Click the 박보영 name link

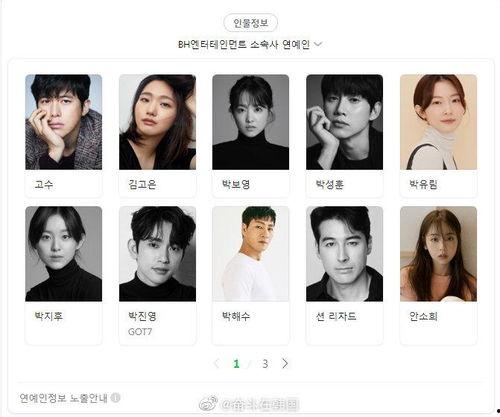[236, 184]
